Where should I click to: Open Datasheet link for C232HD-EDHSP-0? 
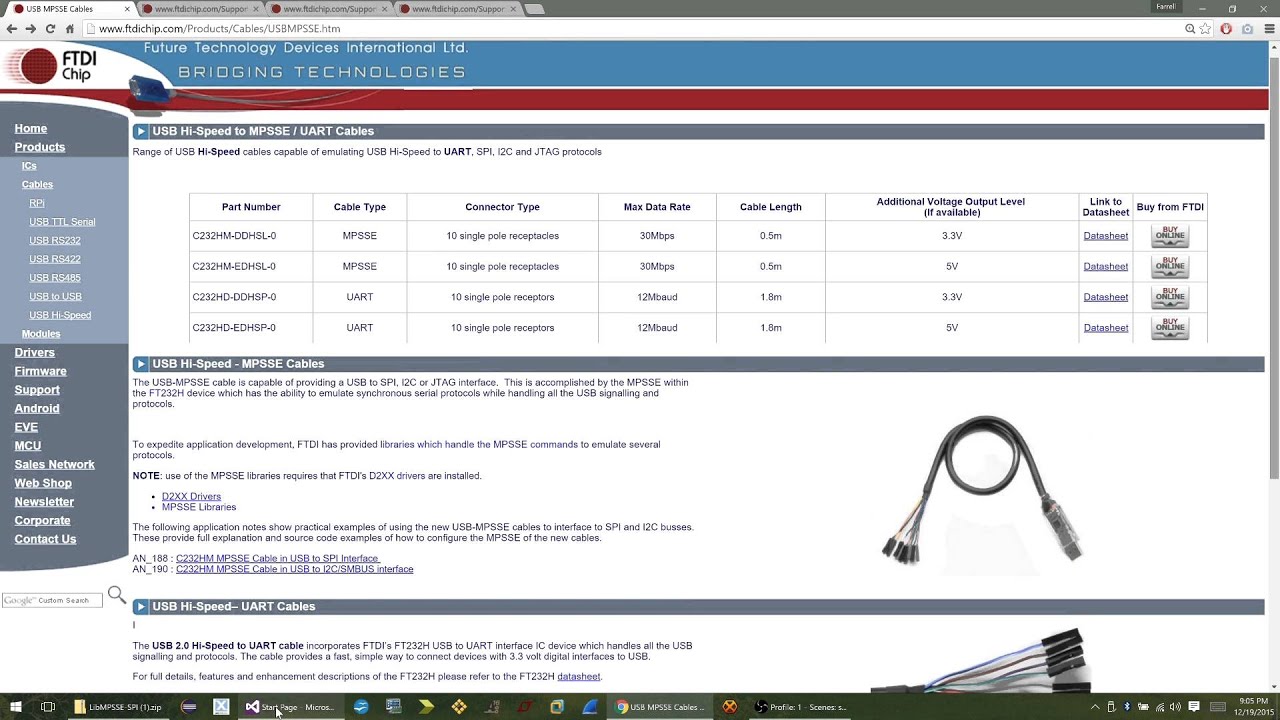[1106, 328]
